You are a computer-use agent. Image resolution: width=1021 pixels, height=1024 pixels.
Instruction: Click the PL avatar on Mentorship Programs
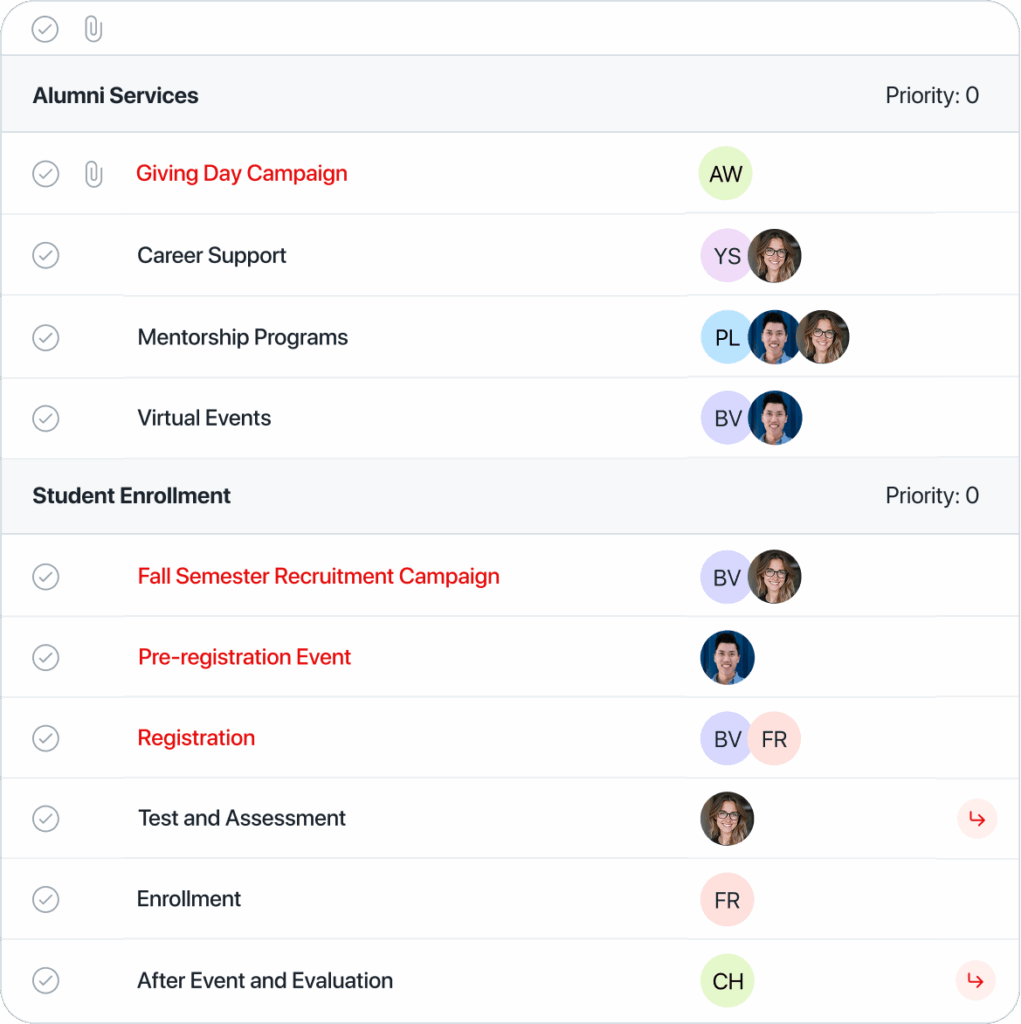click(725, 337)
